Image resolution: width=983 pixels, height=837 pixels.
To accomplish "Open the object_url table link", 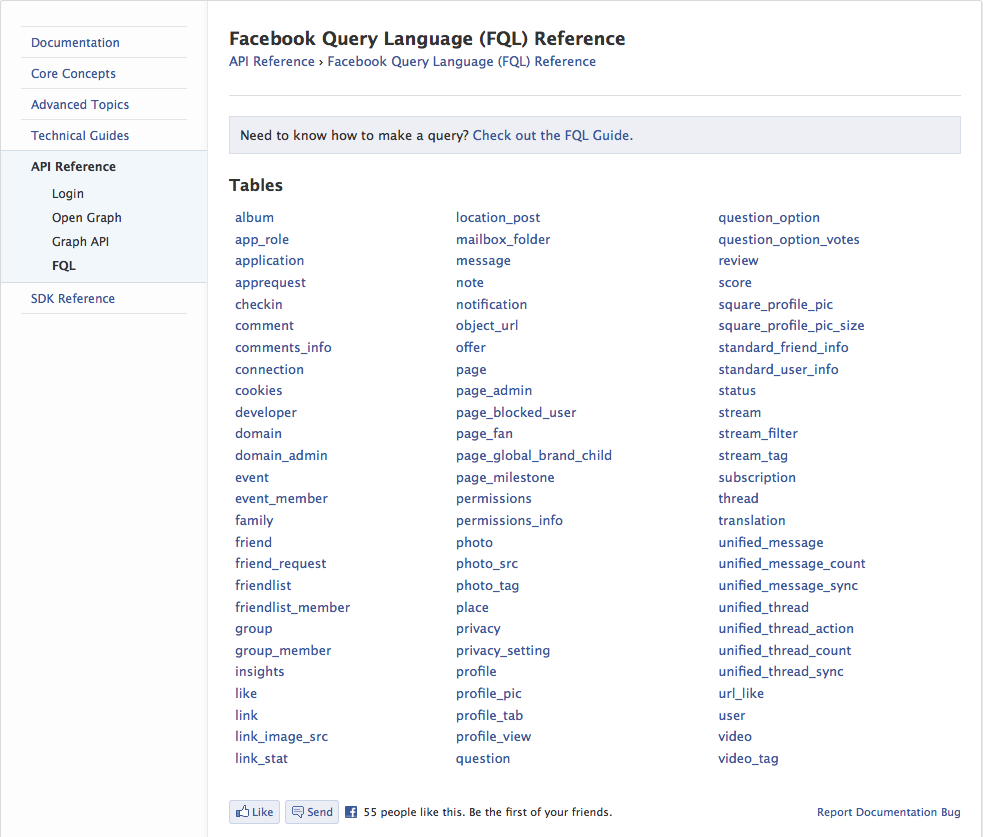I will [x=487, y=326].
